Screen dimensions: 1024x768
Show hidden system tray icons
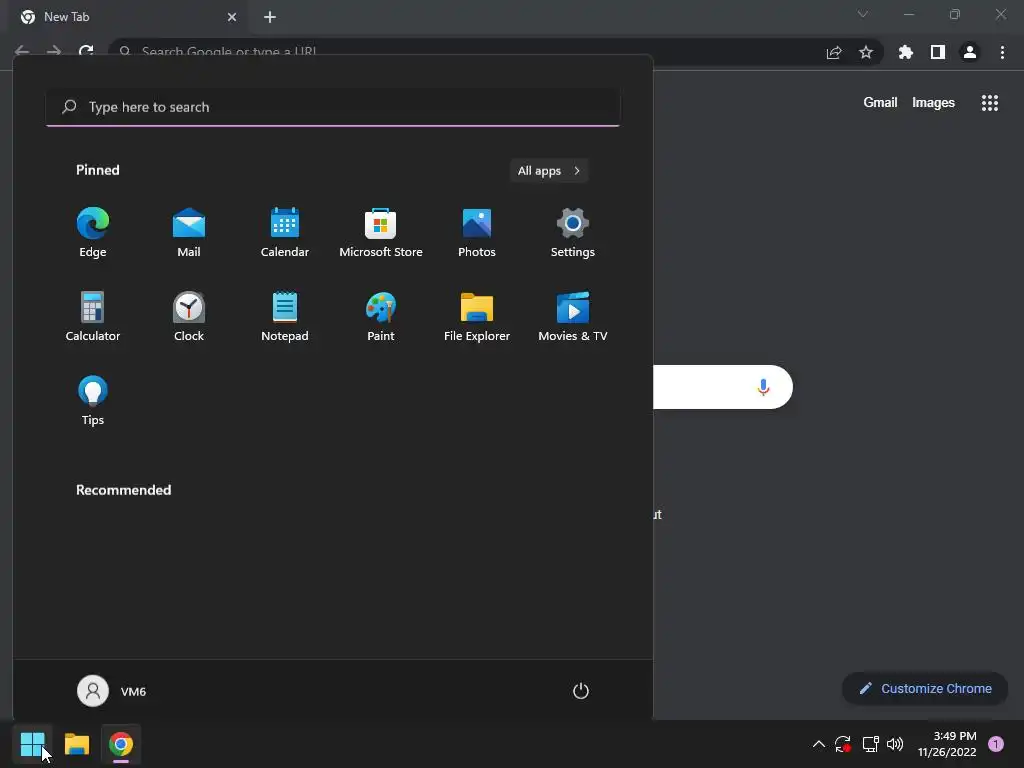tap(818, 744)
